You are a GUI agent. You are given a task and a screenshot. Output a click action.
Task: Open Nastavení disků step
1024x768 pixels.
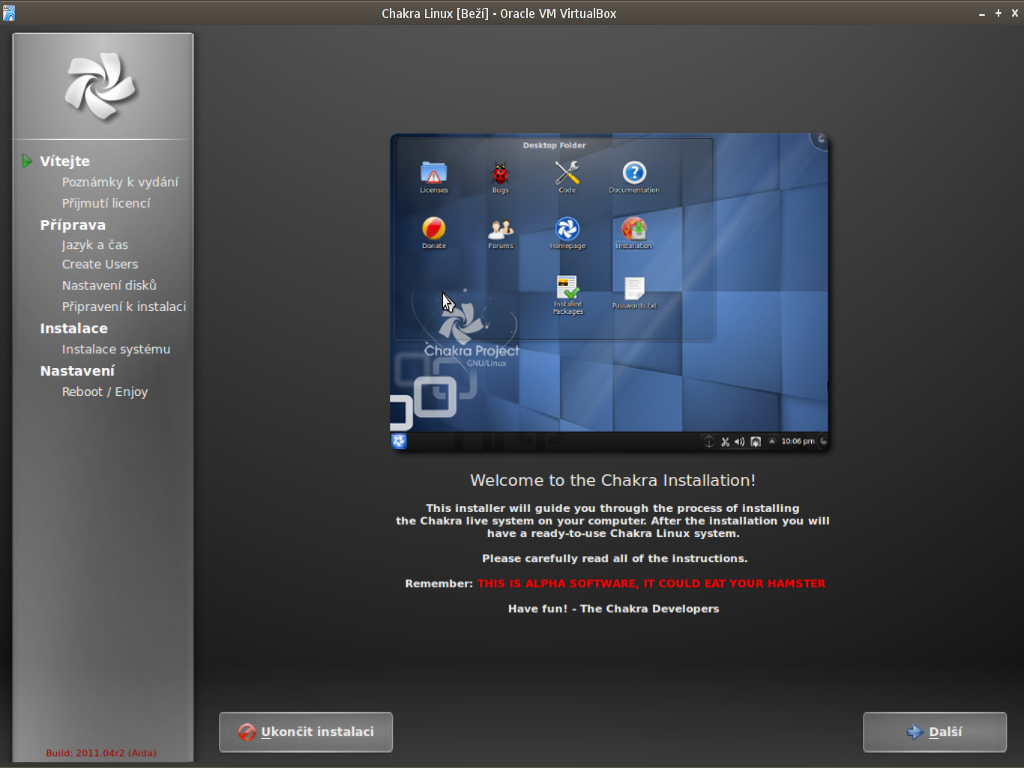109,285
